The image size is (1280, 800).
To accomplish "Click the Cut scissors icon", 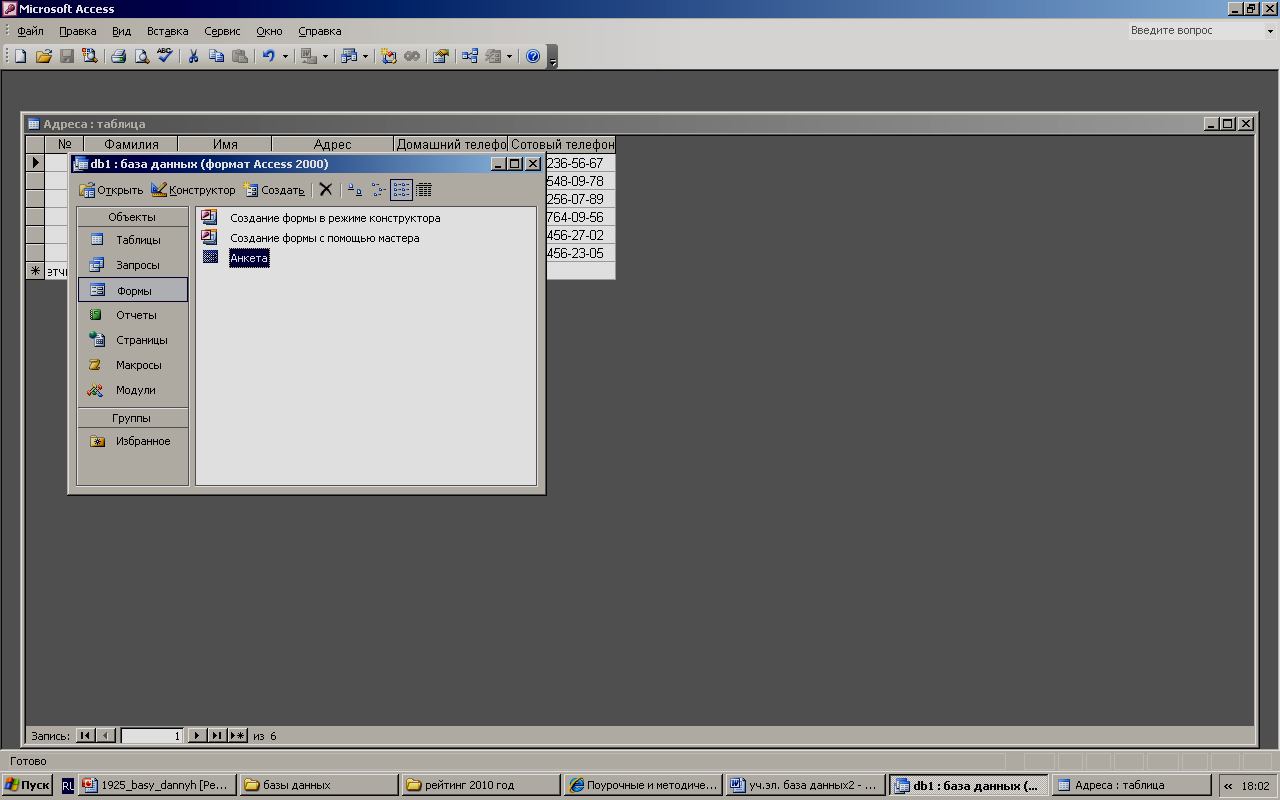I will coord(193,56).
